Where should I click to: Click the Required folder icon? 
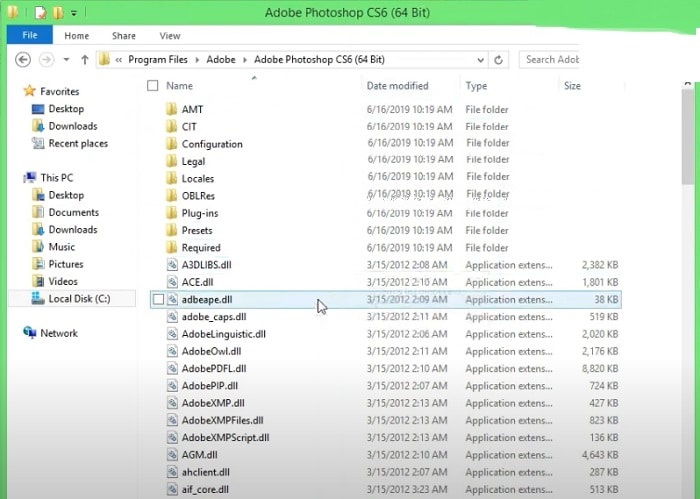point(171,248)
